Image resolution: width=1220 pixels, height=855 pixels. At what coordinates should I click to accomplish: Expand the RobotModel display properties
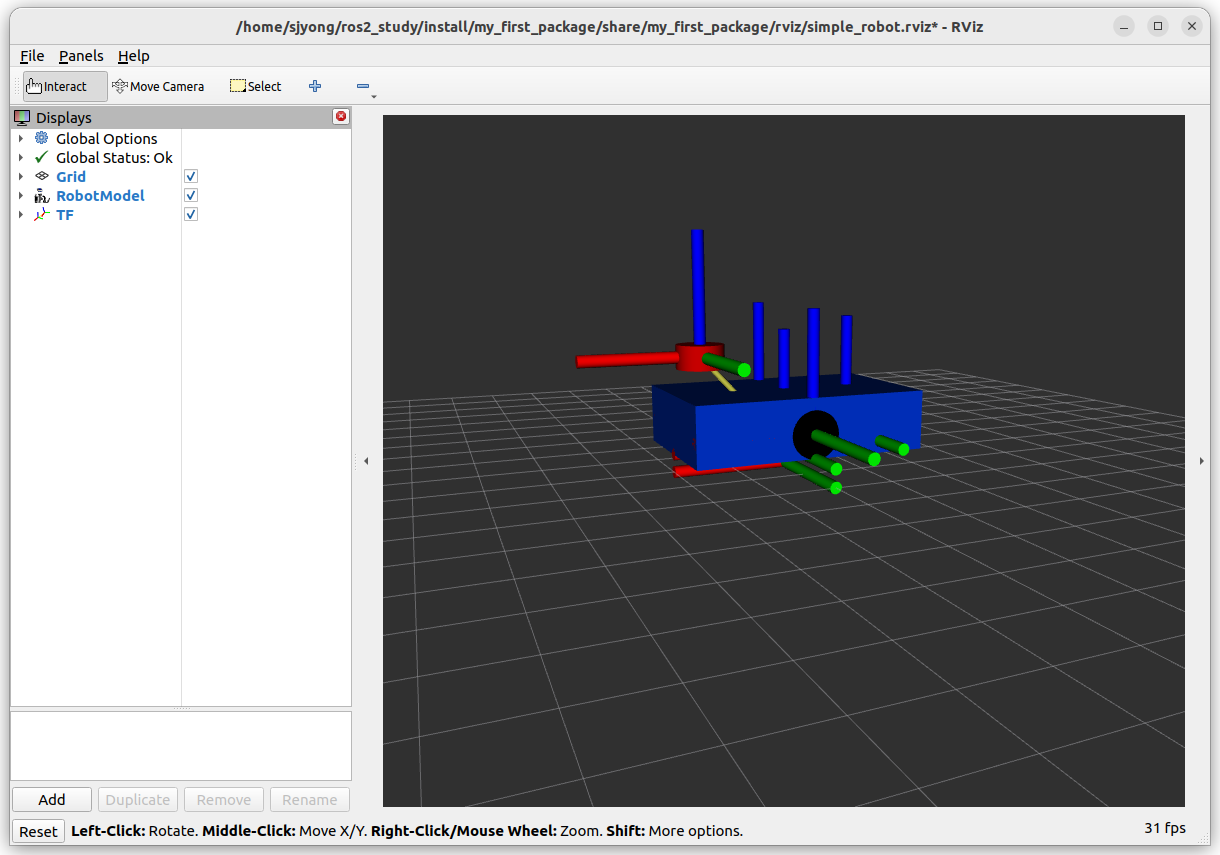point(20,195)
